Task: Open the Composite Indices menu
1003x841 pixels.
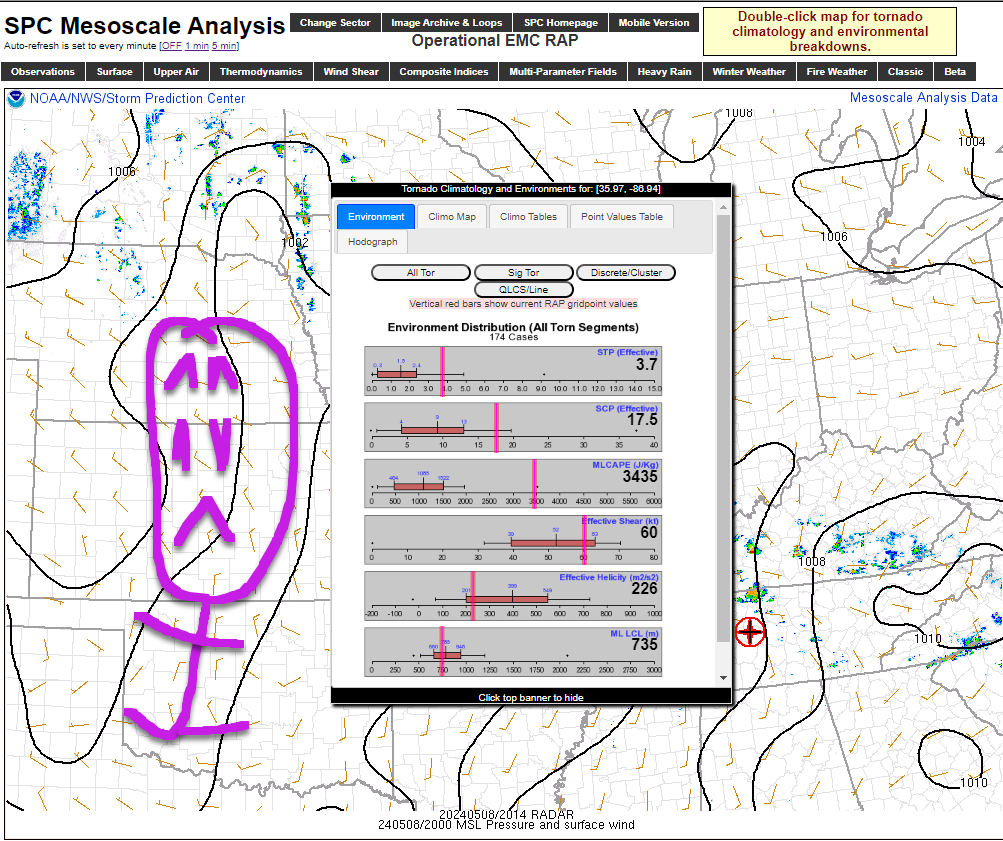Action: click(x=444, y=72)
